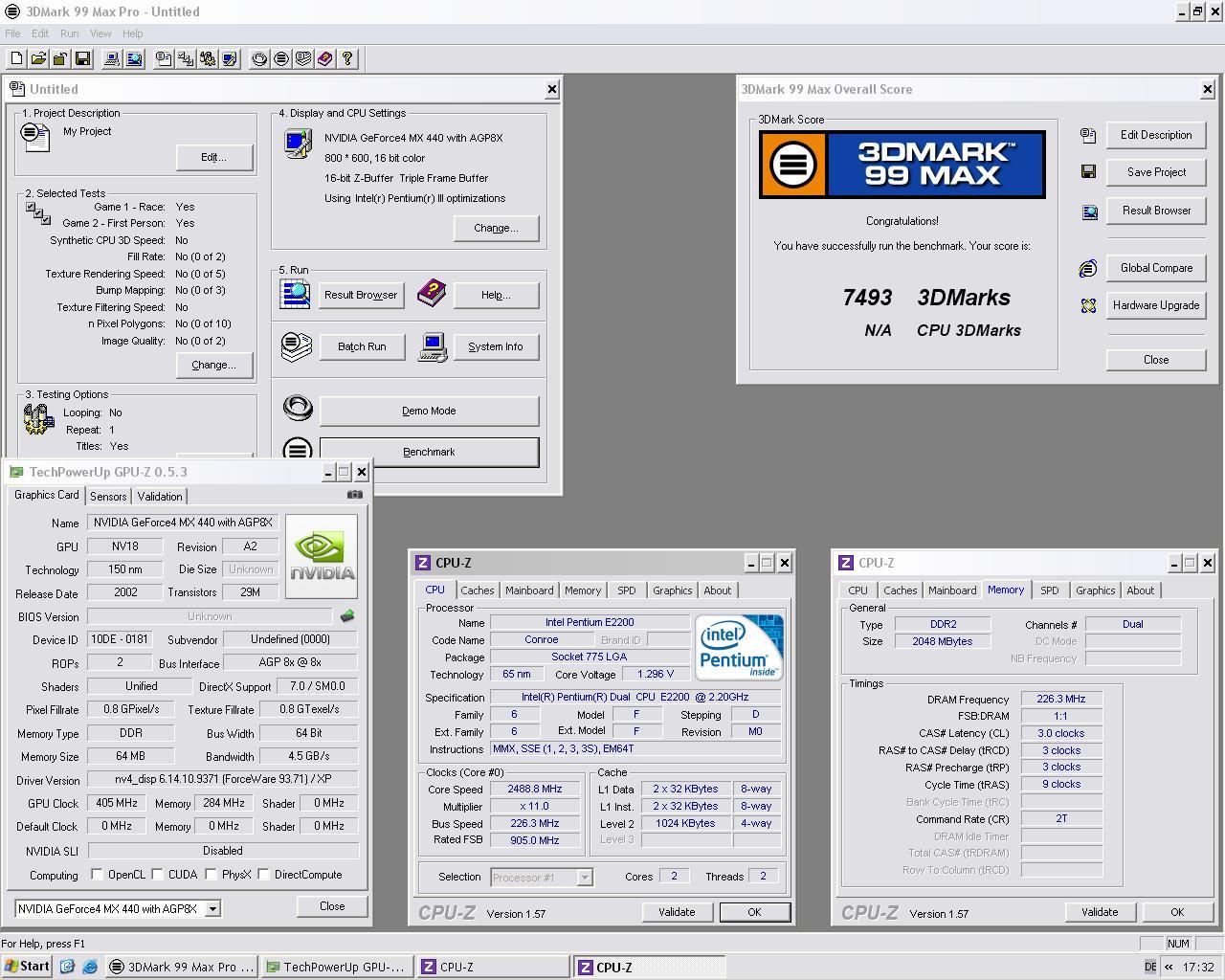Viewport: 1225px width, 980px height.
Task: Click the purple Help book toolbar icon
Action: tap(325, 59)
